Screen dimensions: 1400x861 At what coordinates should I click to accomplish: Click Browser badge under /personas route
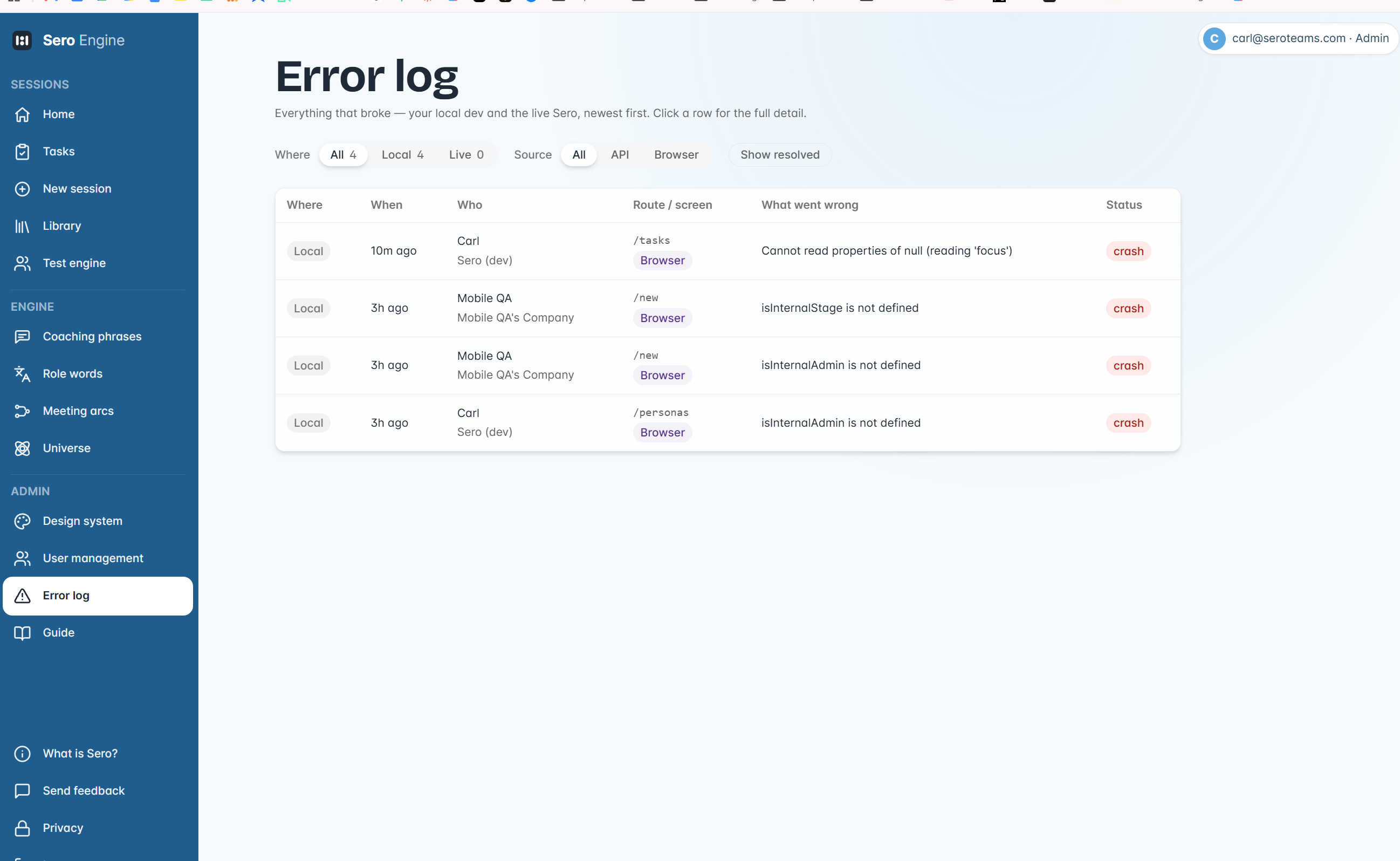click(662, 433)
